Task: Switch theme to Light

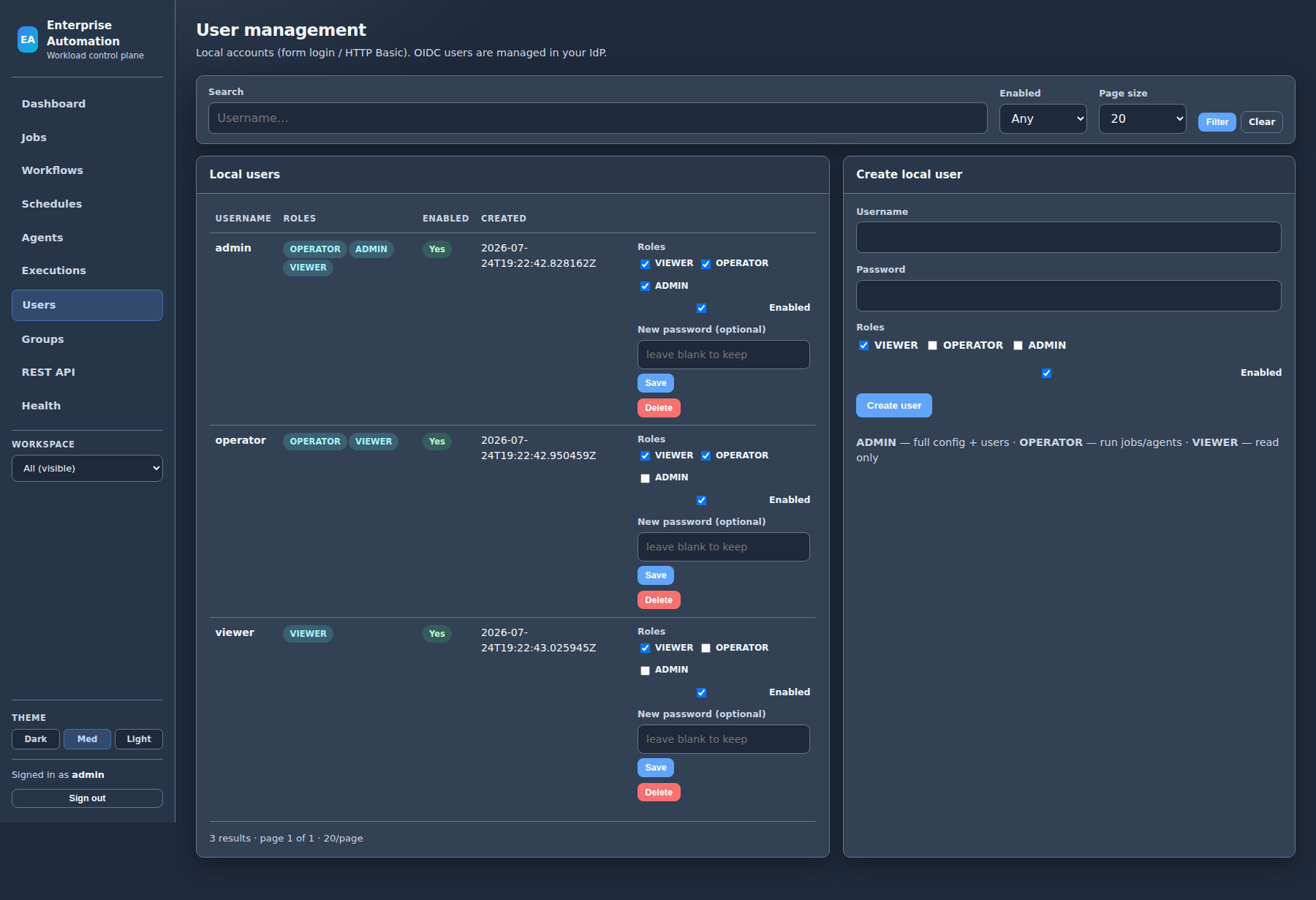Action: pos(139,739)
